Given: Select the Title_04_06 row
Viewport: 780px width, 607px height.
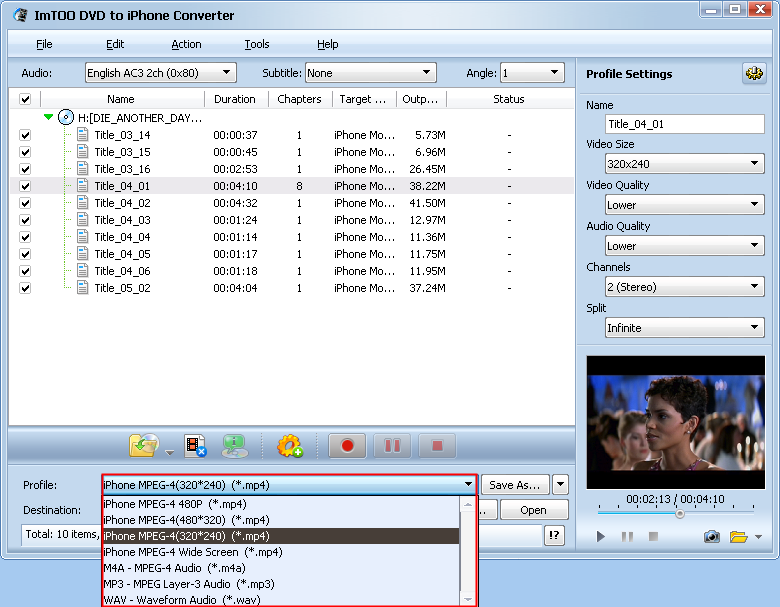Looking at the screenshot, I should (291, 271).
